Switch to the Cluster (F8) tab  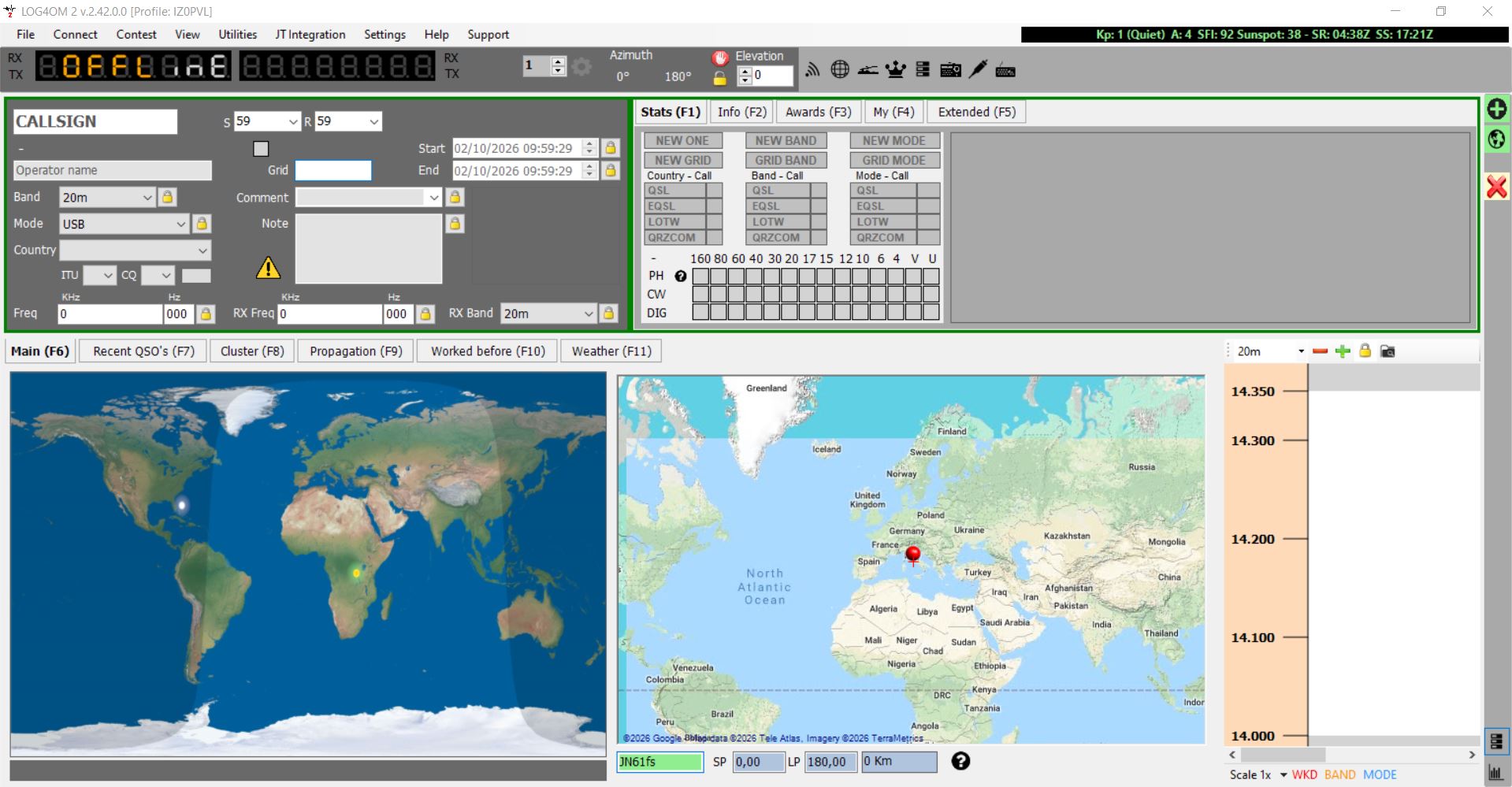252,351
